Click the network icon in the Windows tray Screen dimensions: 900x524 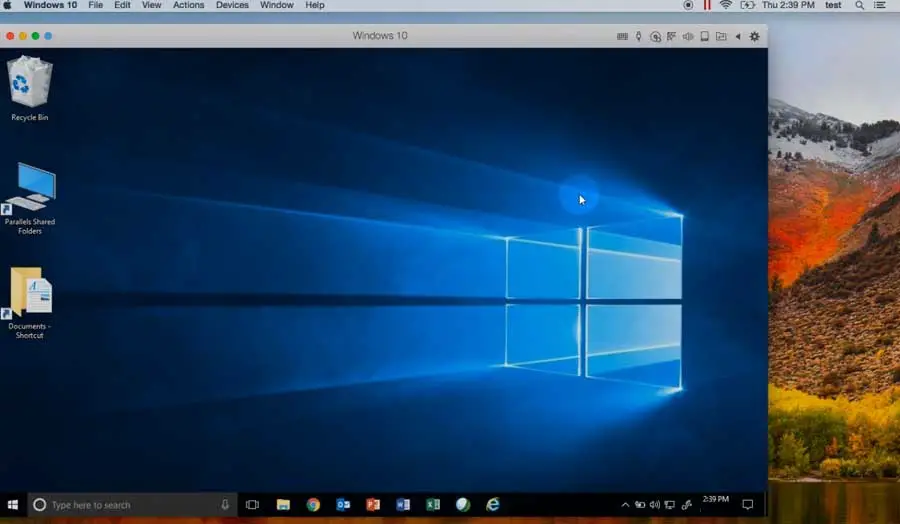coord(669,505)
